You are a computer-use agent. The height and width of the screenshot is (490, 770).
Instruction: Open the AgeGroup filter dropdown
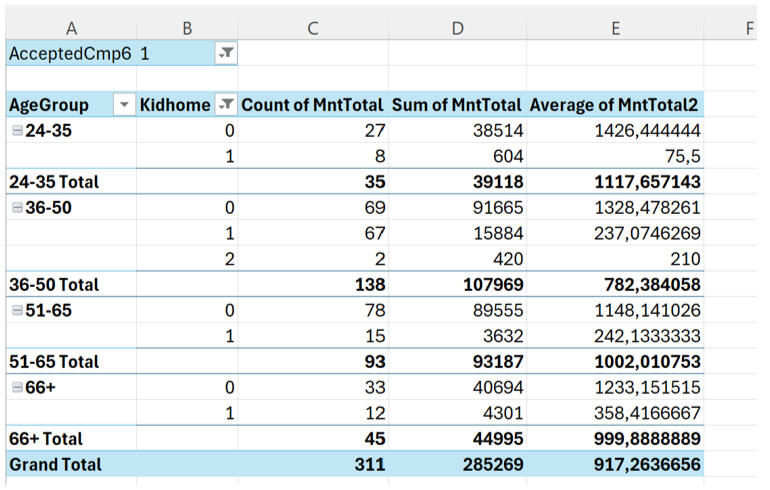(x=124, y=105)
